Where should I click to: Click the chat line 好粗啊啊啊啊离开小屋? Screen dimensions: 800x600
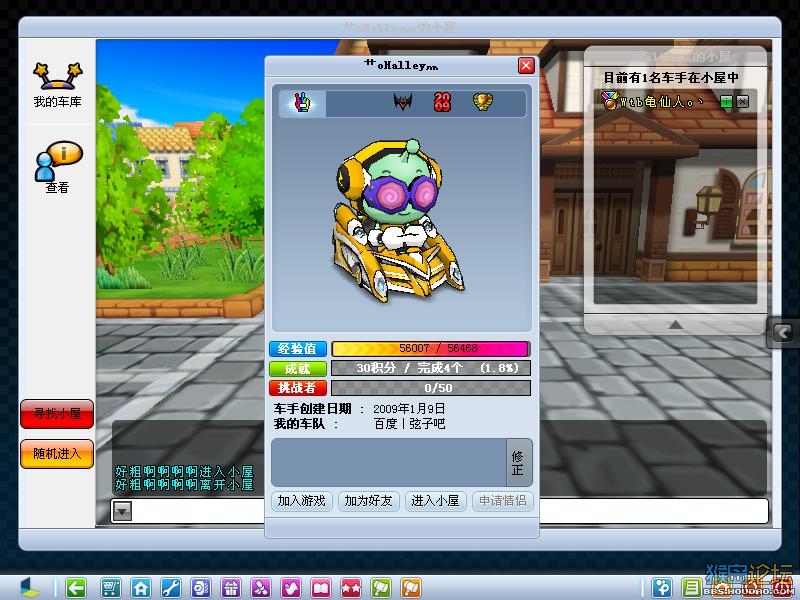[x=184, y=484]
